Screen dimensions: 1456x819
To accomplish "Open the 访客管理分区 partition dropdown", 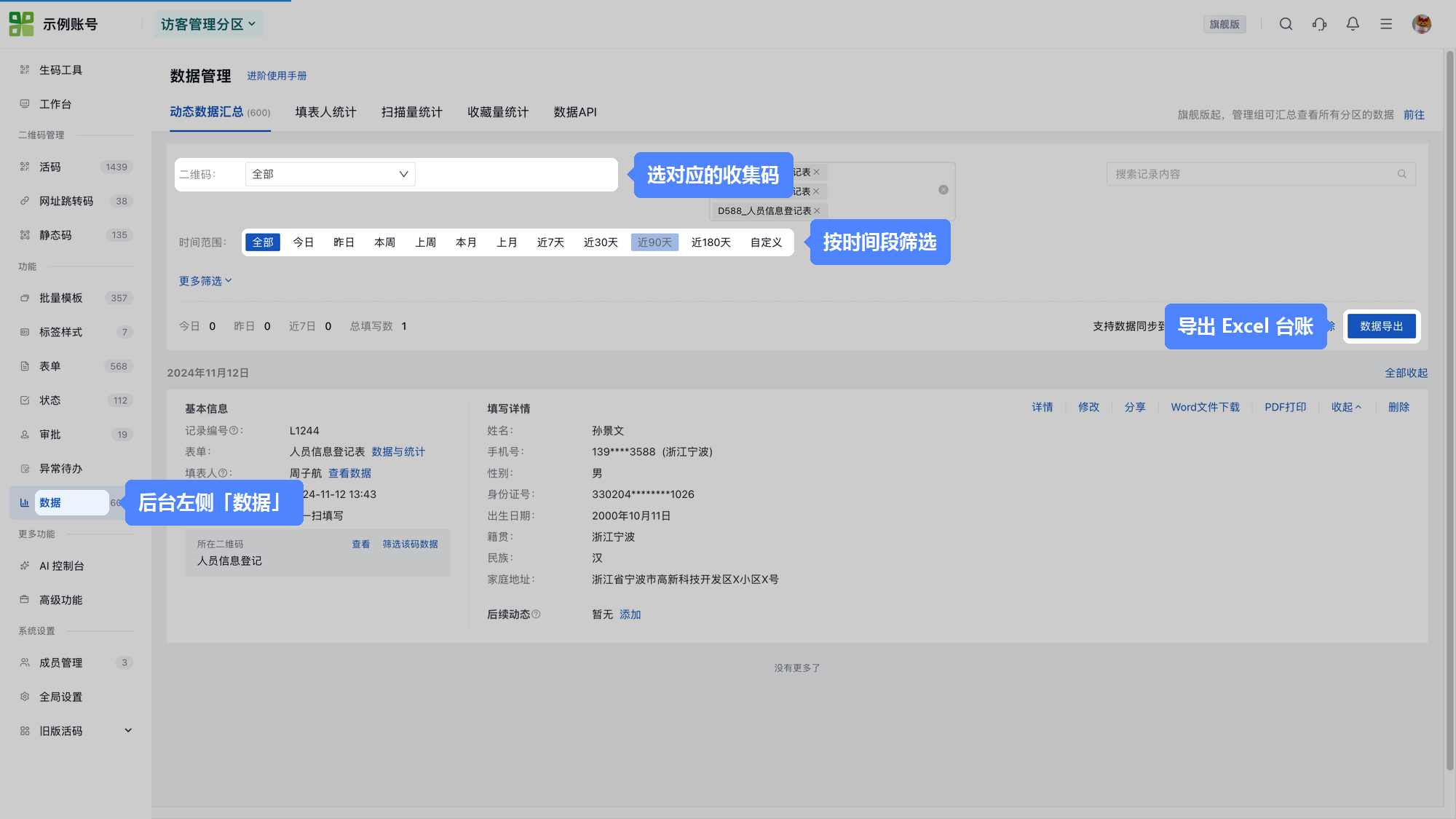I will [x=208, y=24].
